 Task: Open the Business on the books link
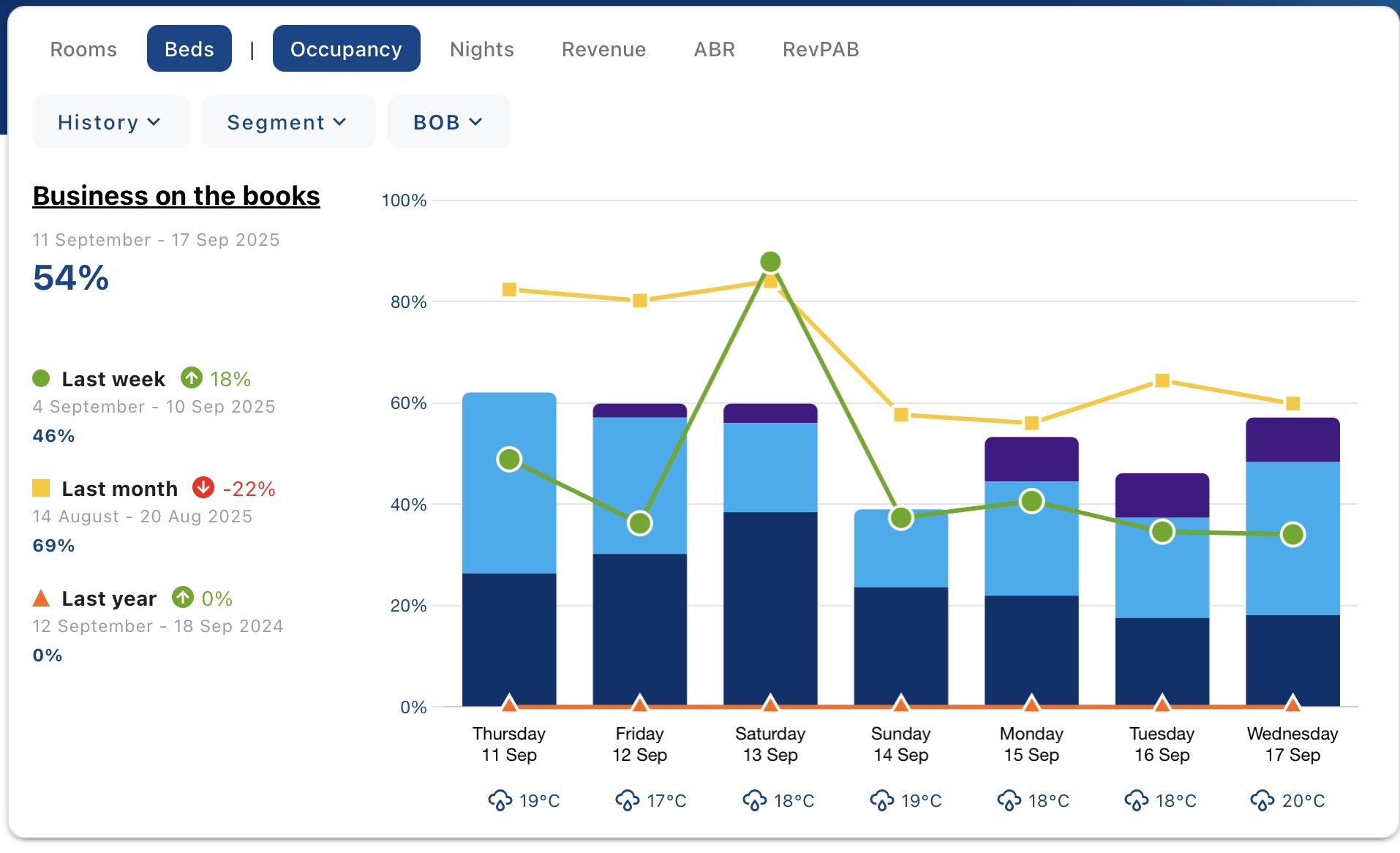[x=176, y=196]
